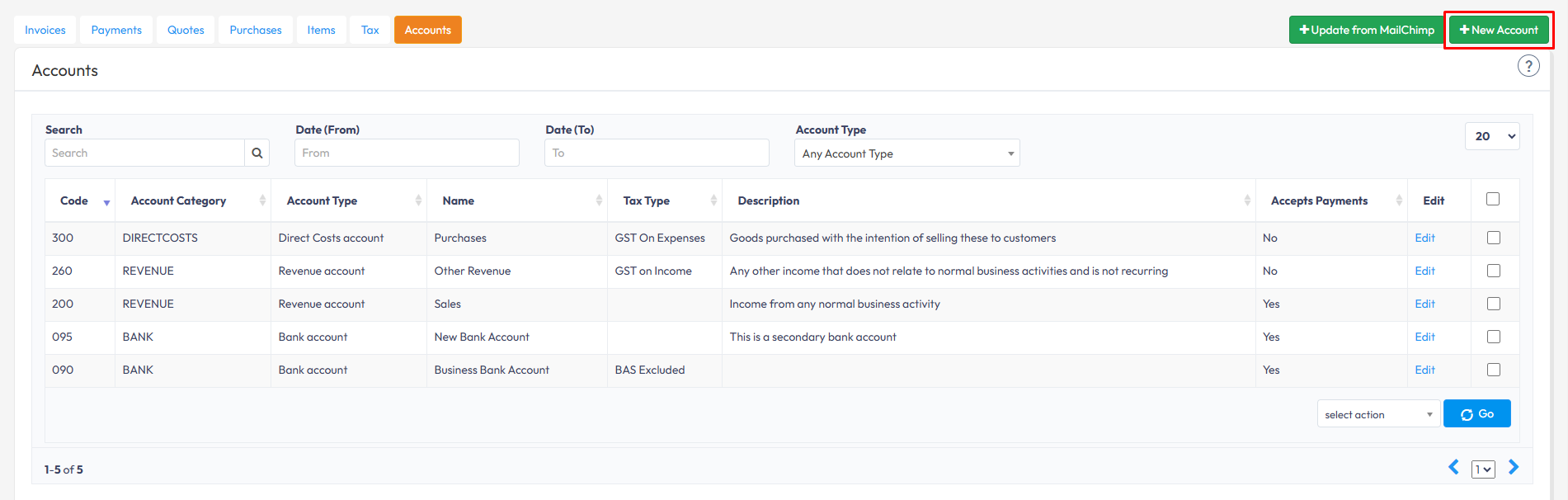Edit the Other Revenue account

pos(1424,271)
